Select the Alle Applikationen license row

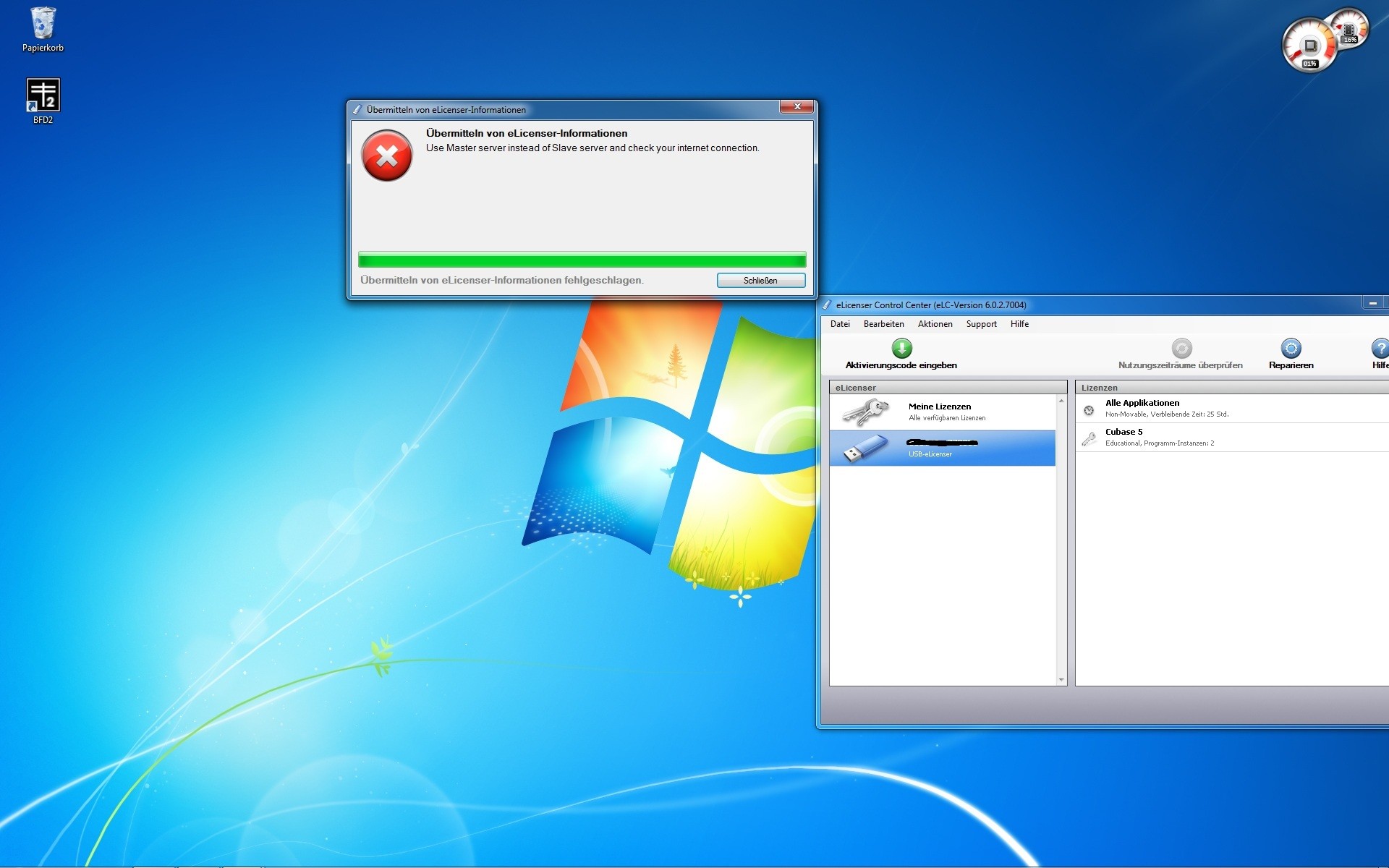[x=1232, y=409]
